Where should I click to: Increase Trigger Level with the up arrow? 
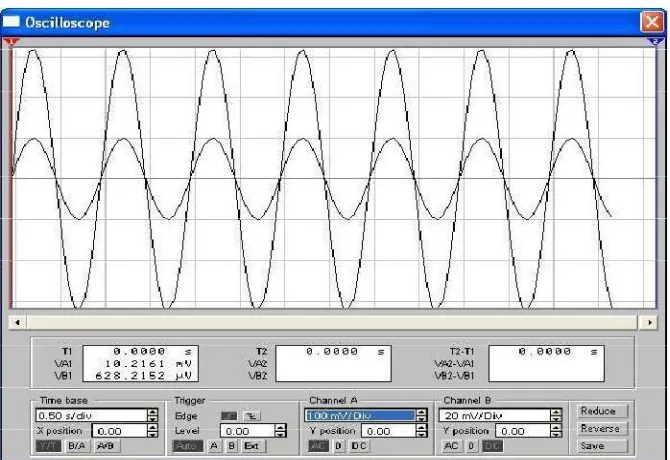[281, 428]
